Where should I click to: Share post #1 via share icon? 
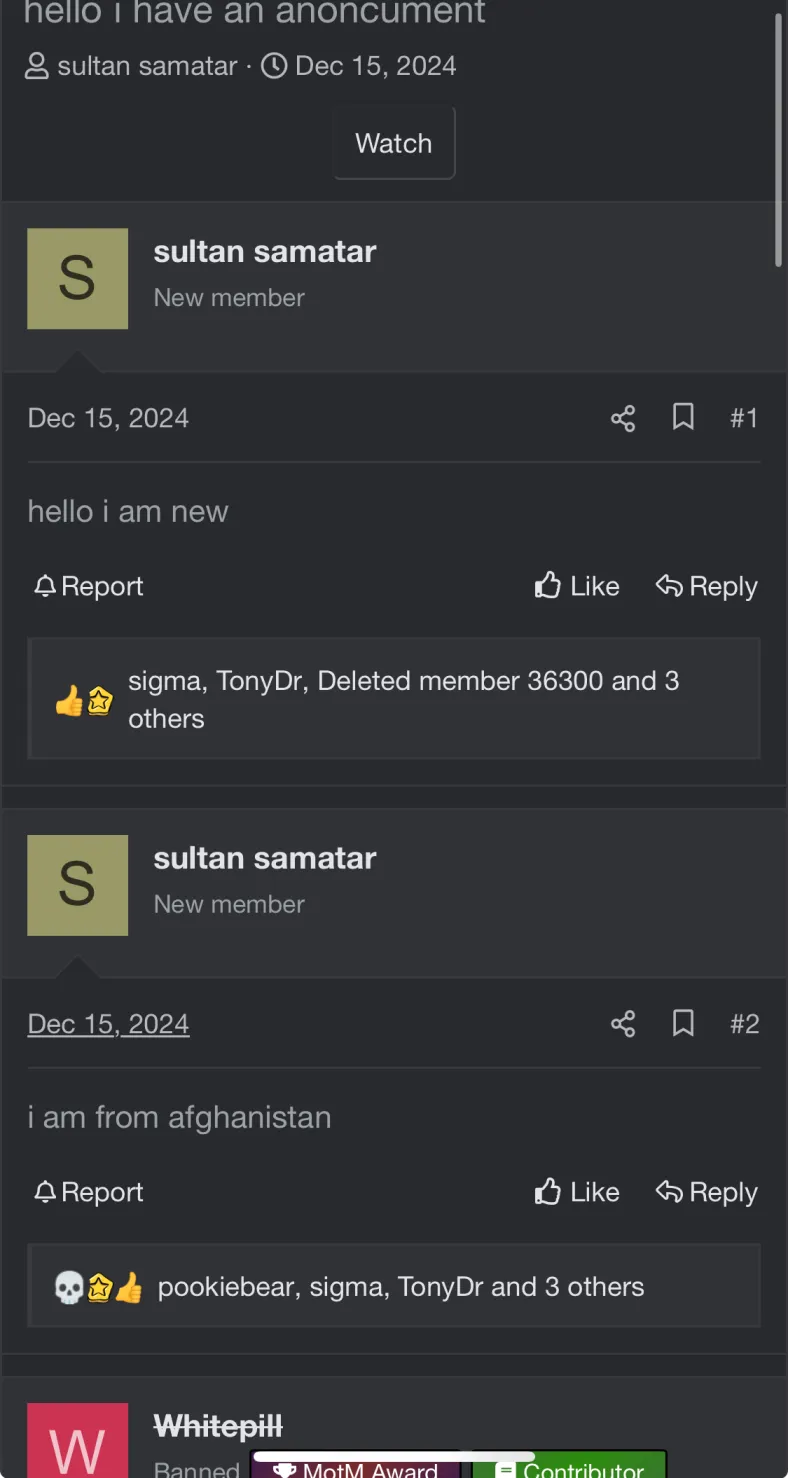click(623, 418)
